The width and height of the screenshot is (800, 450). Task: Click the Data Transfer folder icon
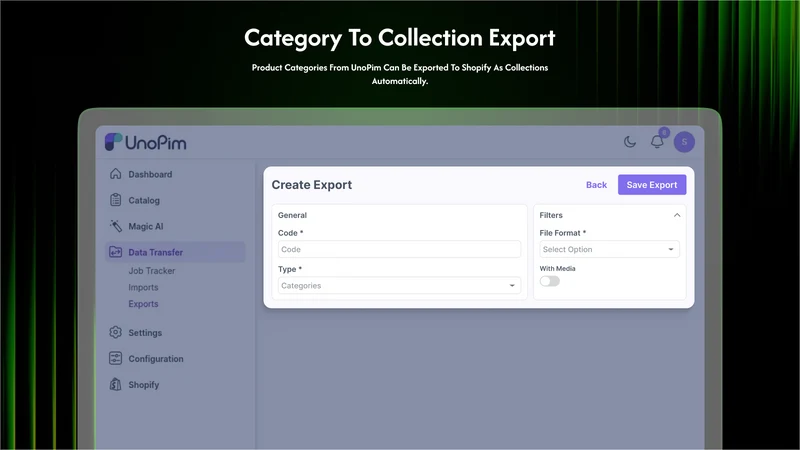coord(116,252)
